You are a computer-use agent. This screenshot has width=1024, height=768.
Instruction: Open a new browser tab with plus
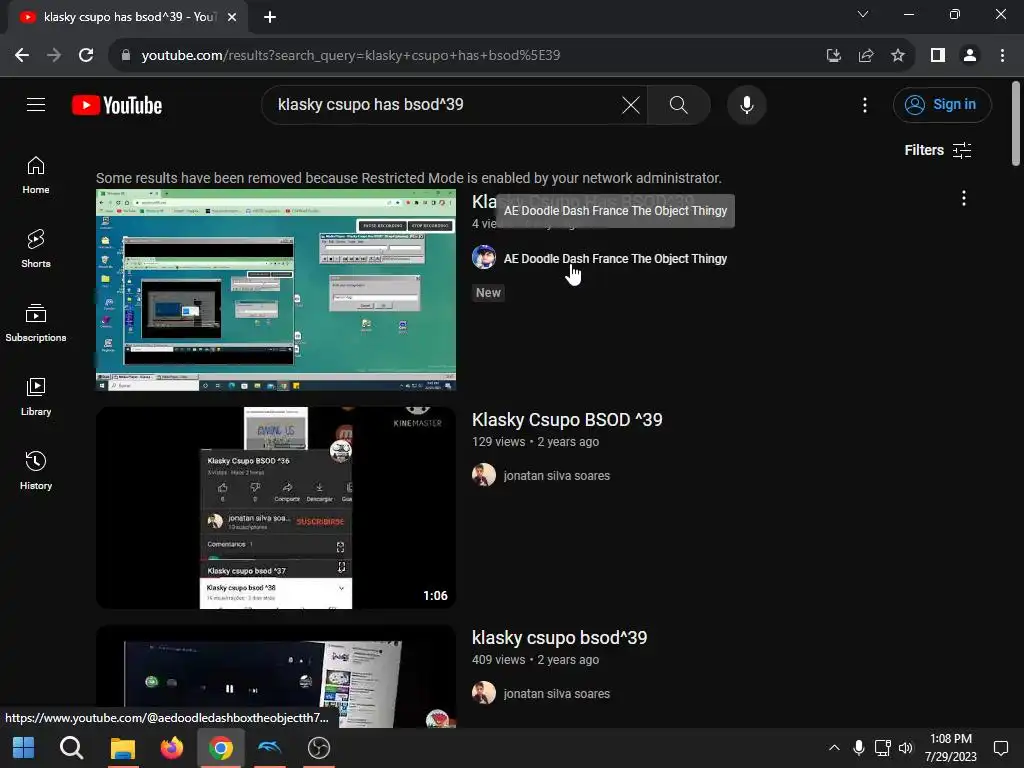click(x=270, y=17)
